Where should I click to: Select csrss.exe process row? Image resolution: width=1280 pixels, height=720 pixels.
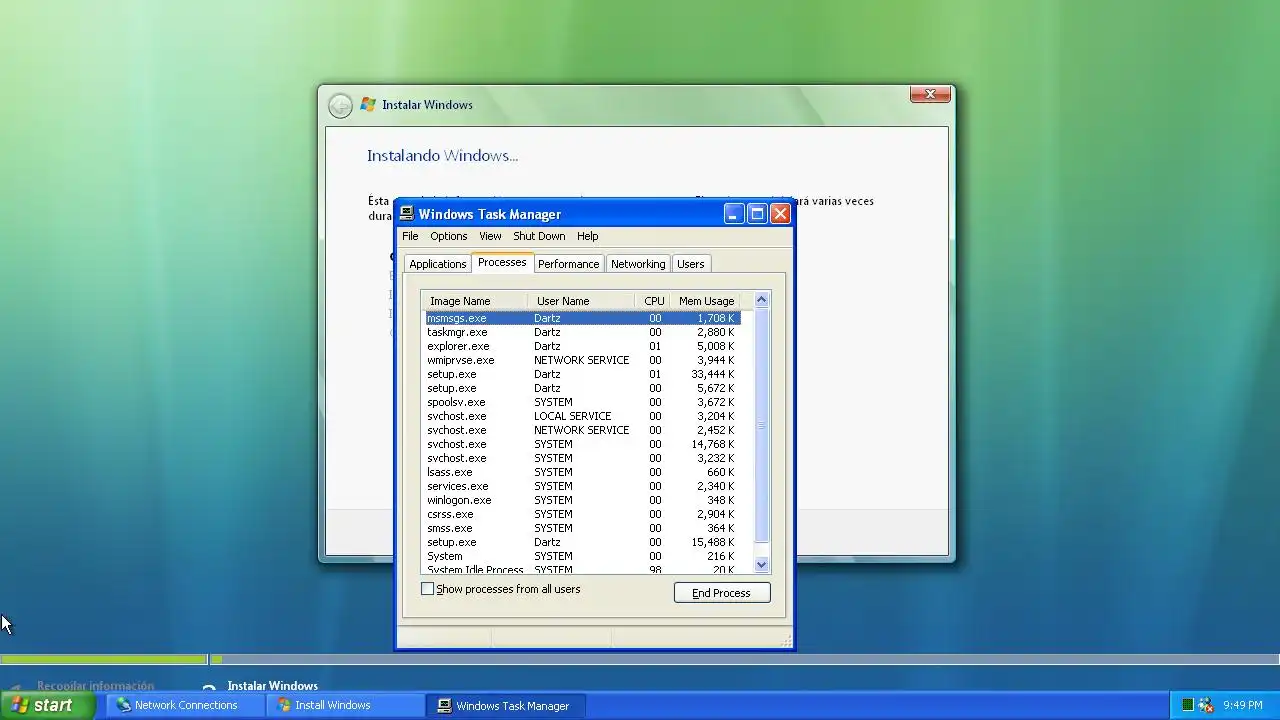(x=583, y=514)
